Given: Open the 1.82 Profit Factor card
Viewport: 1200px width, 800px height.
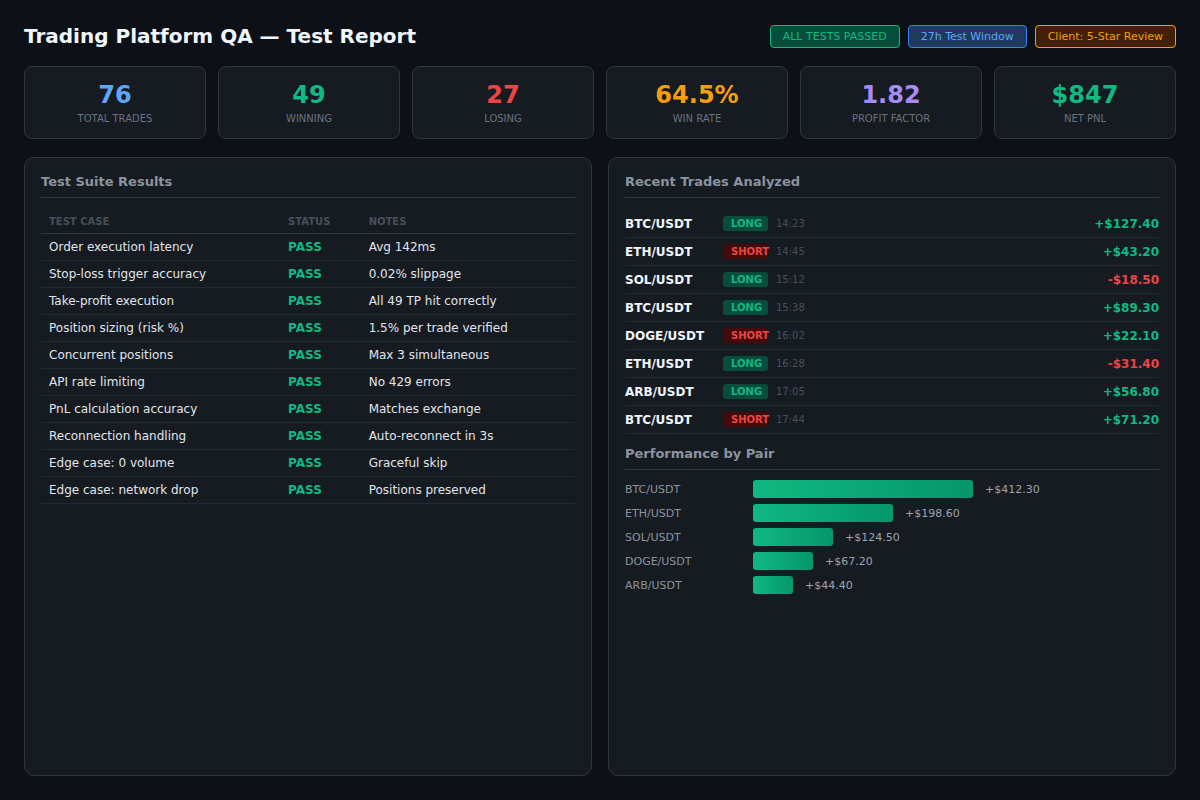Looking at the screenshot, I should [891, 102].
